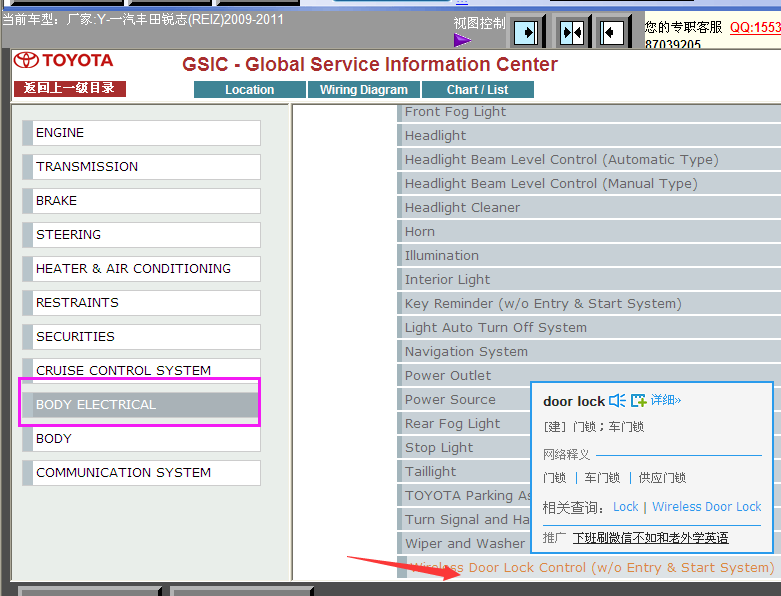Viewport: 781px width, 596px height.
Task: Select ENGINE category
Action: coord(141,133)
